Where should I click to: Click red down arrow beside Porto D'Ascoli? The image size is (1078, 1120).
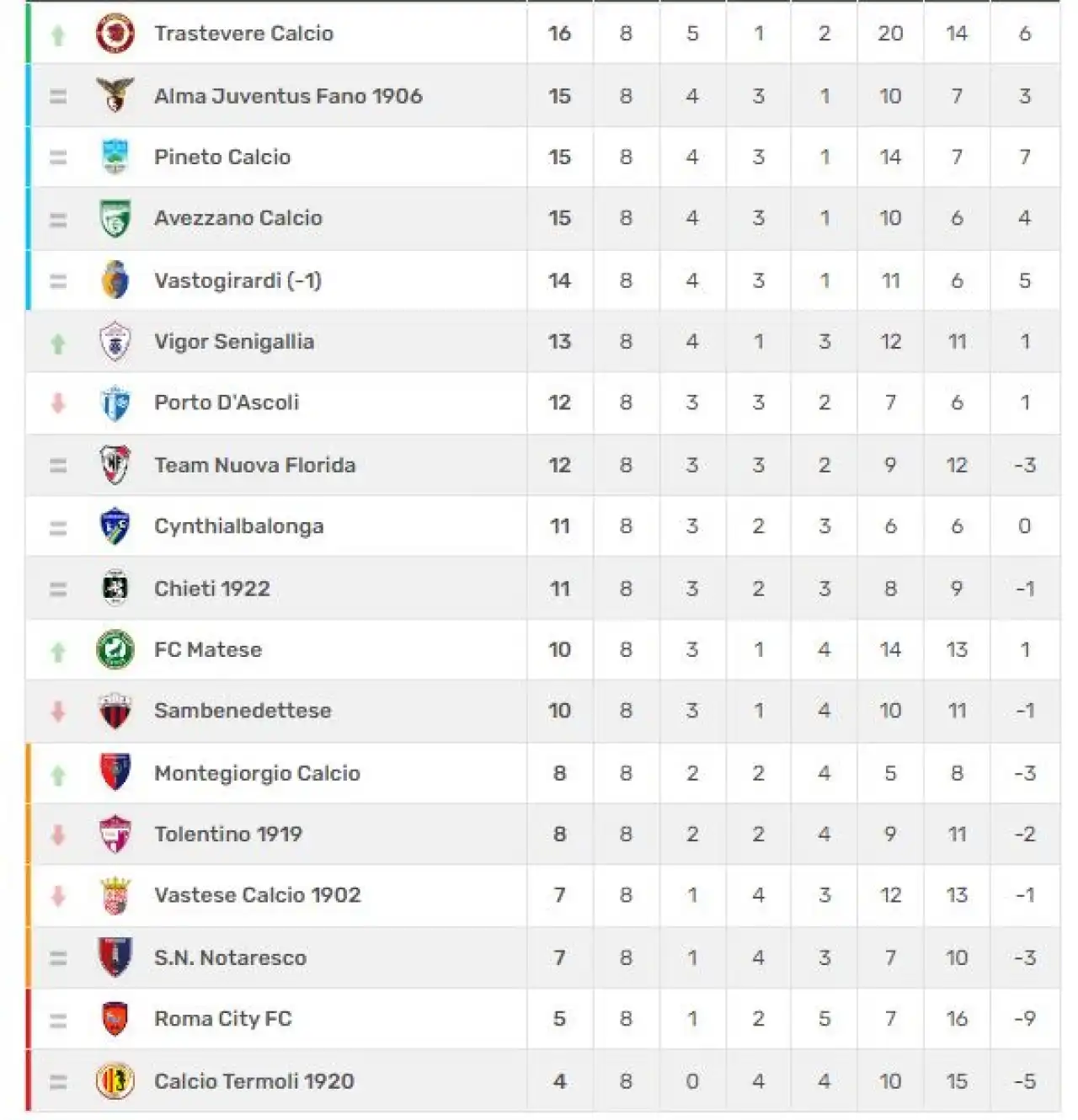(x=58, y=403)
